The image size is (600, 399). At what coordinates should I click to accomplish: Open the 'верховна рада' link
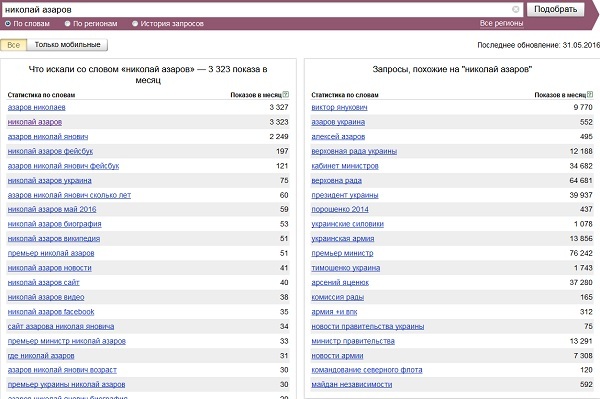point(336,181)
